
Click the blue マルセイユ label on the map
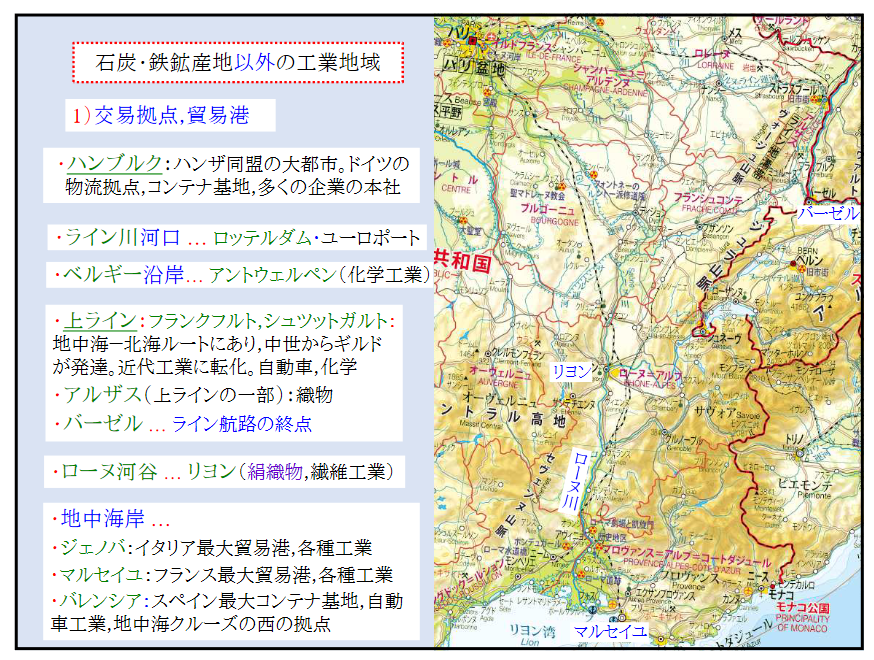(610, 631)
